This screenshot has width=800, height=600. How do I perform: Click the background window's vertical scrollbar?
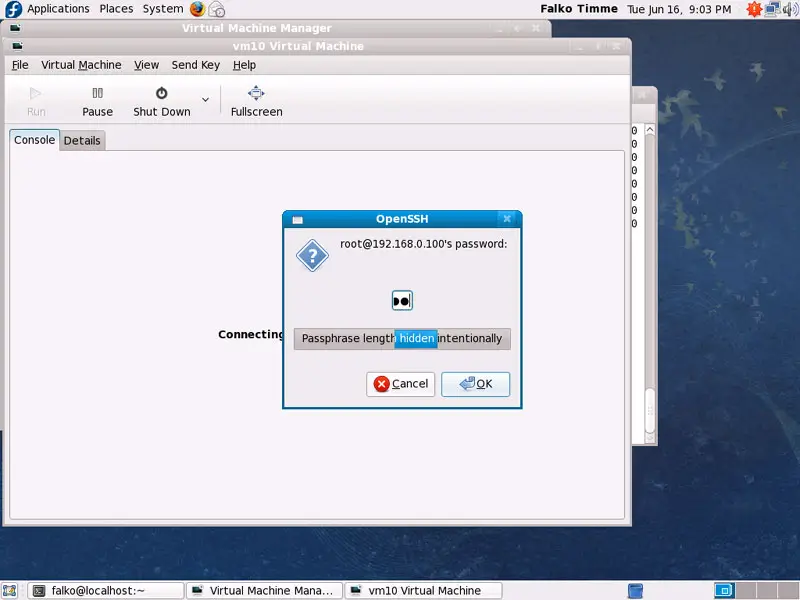pos(649,285)
